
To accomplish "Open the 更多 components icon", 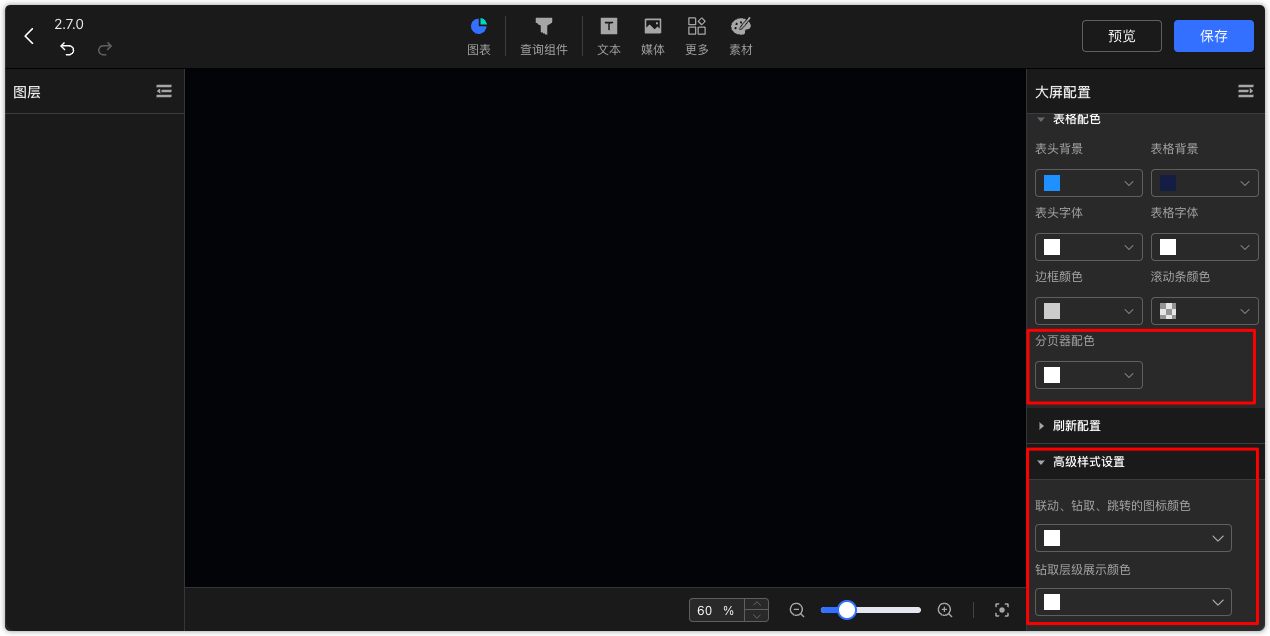I will tap(697, 27).
